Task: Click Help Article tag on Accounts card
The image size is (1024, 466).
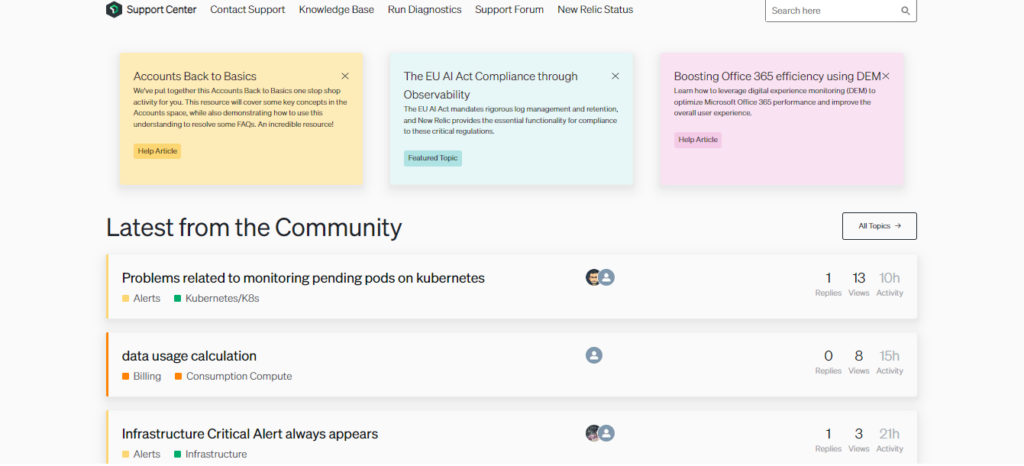Action: [157, 151]
